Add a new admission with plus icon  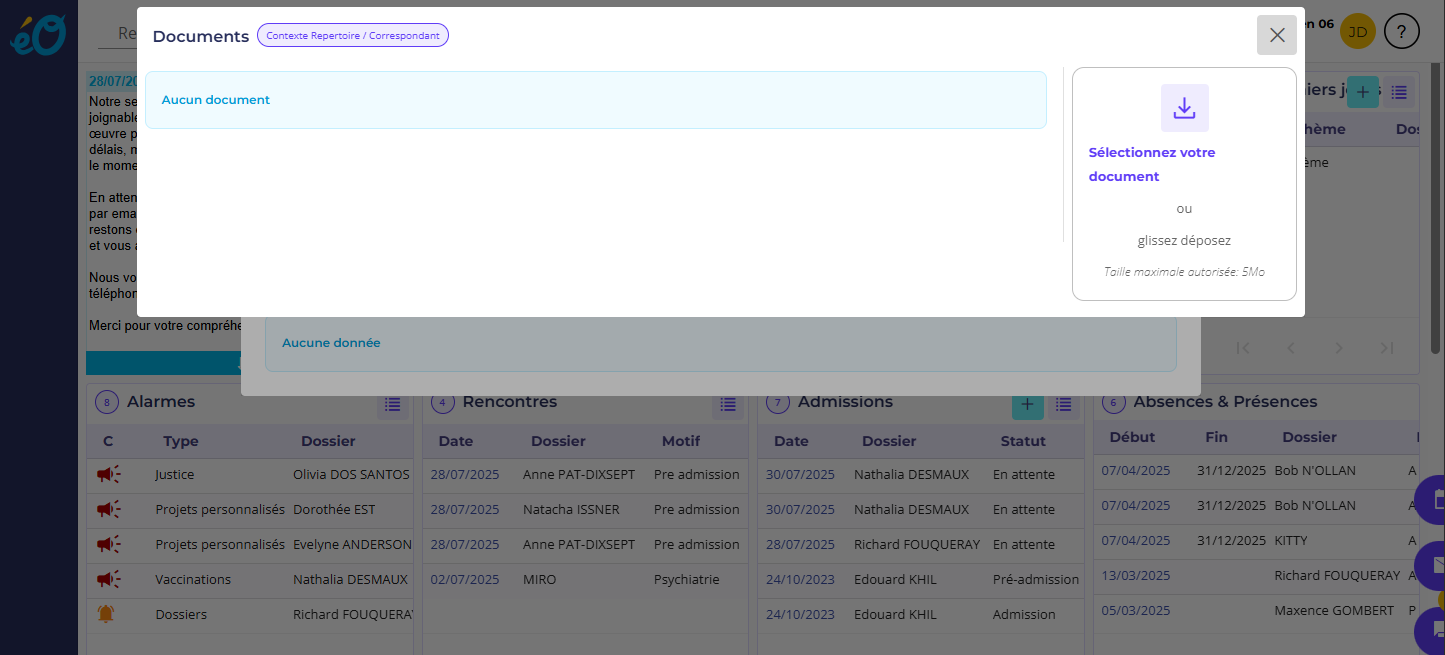click(1027, 404)
